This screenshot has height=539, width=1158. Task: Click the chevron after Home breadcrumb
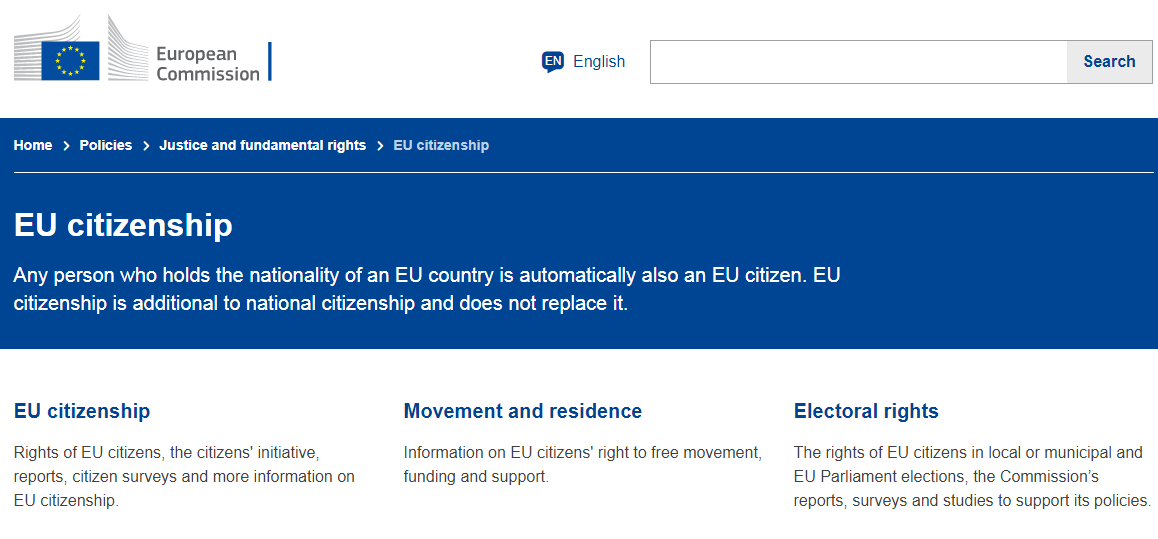[x=66, y=146]
